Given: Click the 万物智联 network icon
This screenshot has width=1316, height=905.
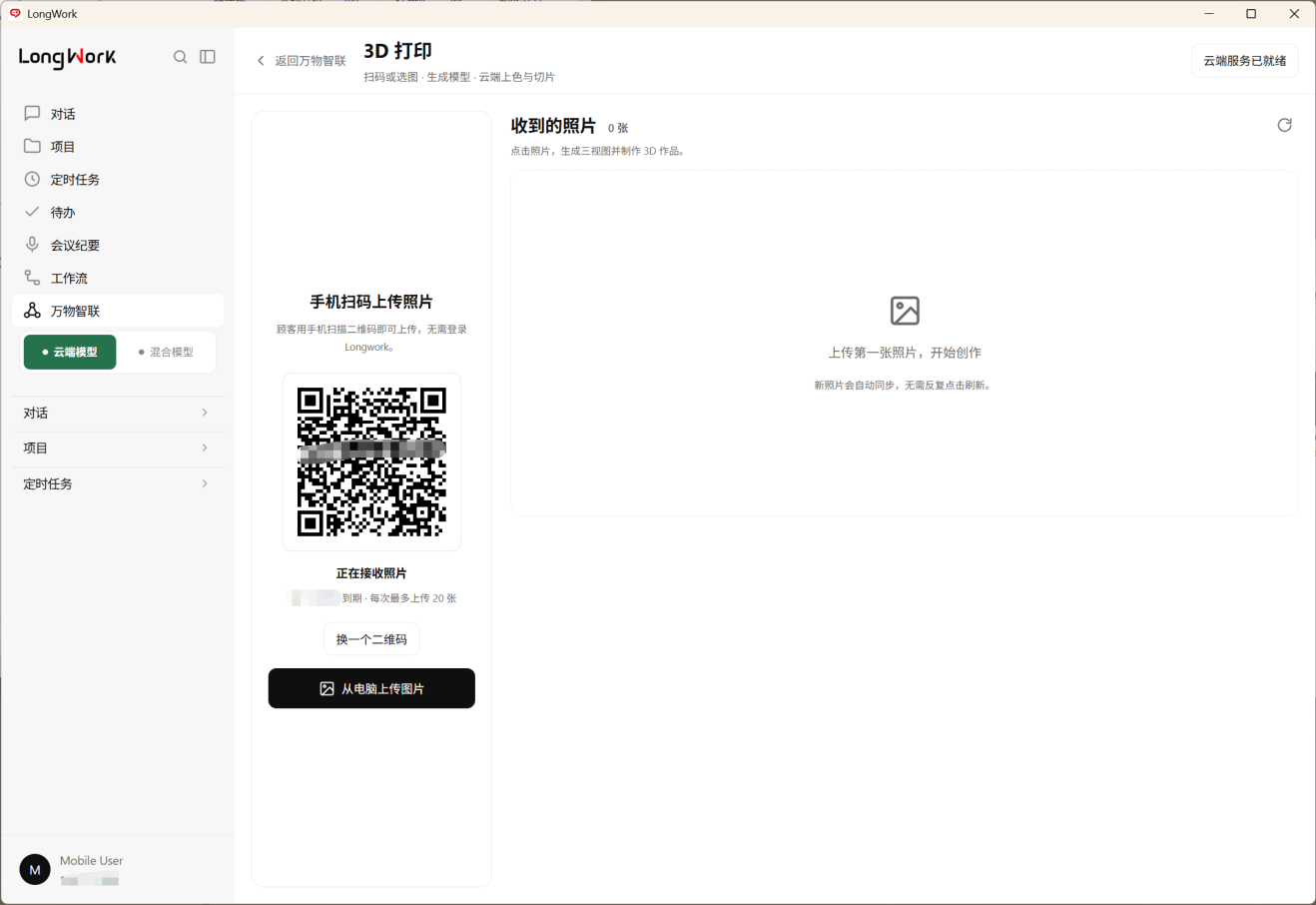Looking at the screenshot, I should point(32,311).
